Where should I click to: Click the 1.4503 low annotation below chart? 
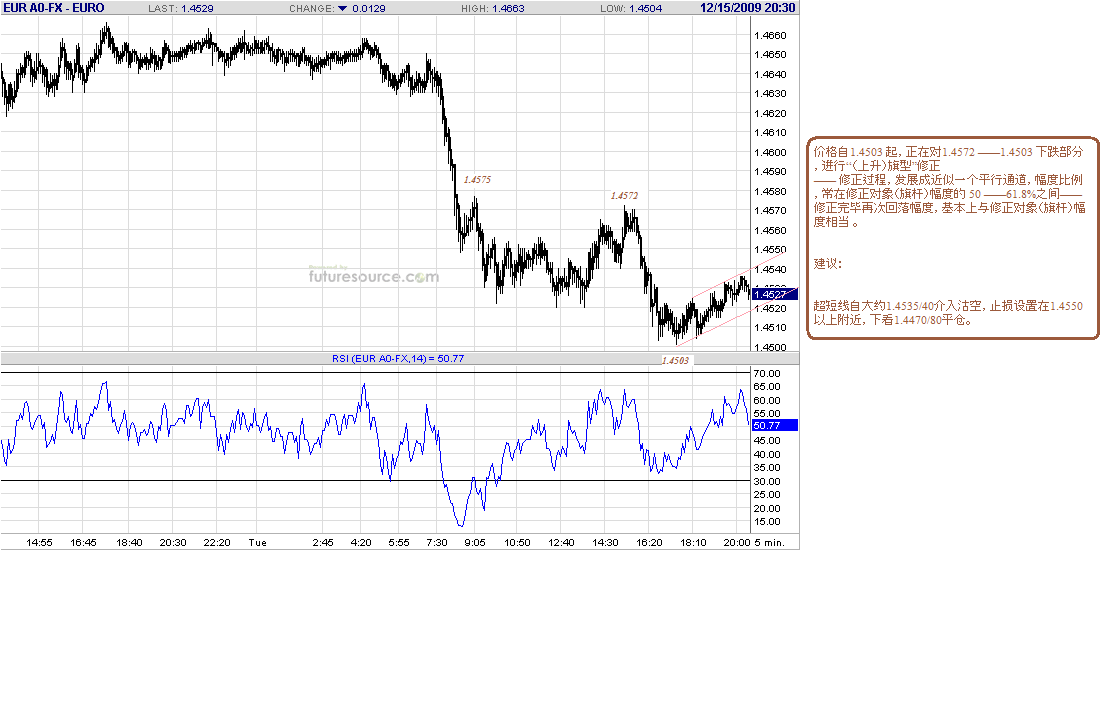point(675,360)
